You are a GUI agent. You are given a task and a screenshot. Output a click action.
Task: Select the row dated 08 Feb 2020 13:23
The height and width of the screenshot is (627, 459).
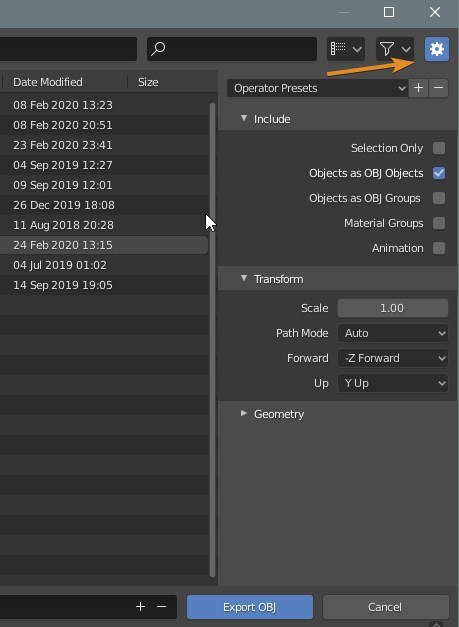click(104, 105)
